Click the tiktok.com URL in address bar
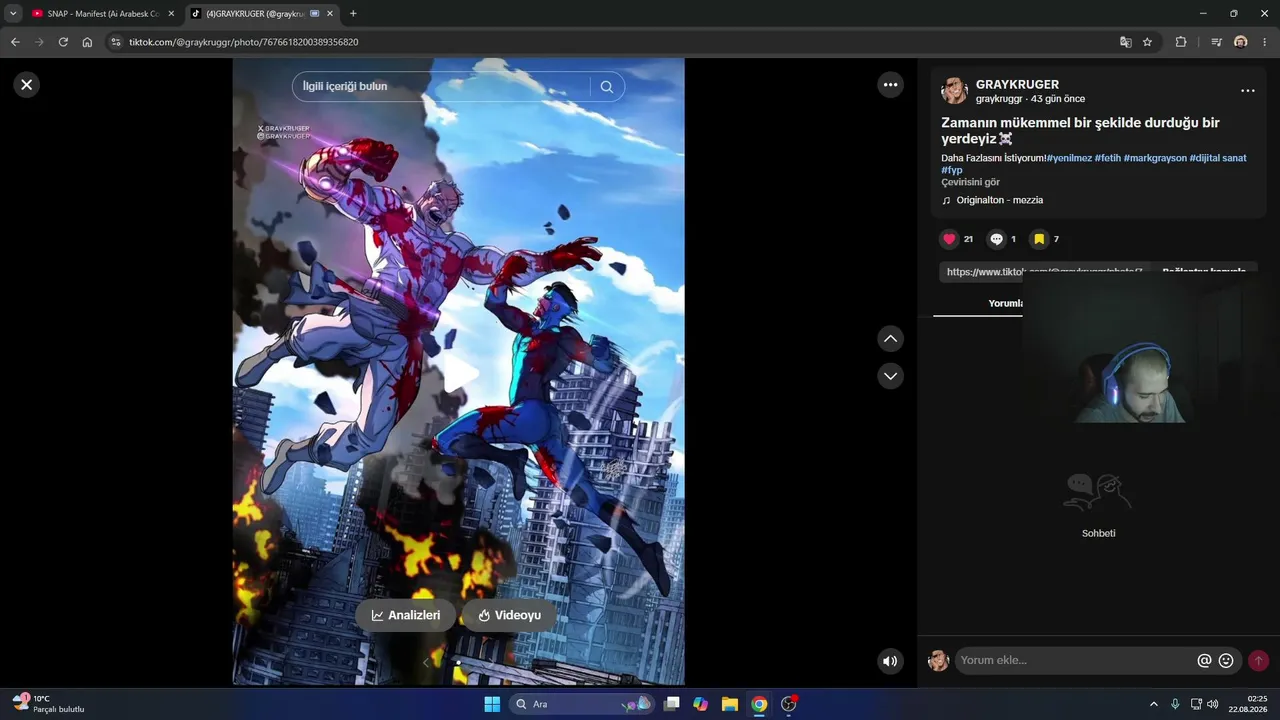Screen dimensions: 1280x720 243,42
